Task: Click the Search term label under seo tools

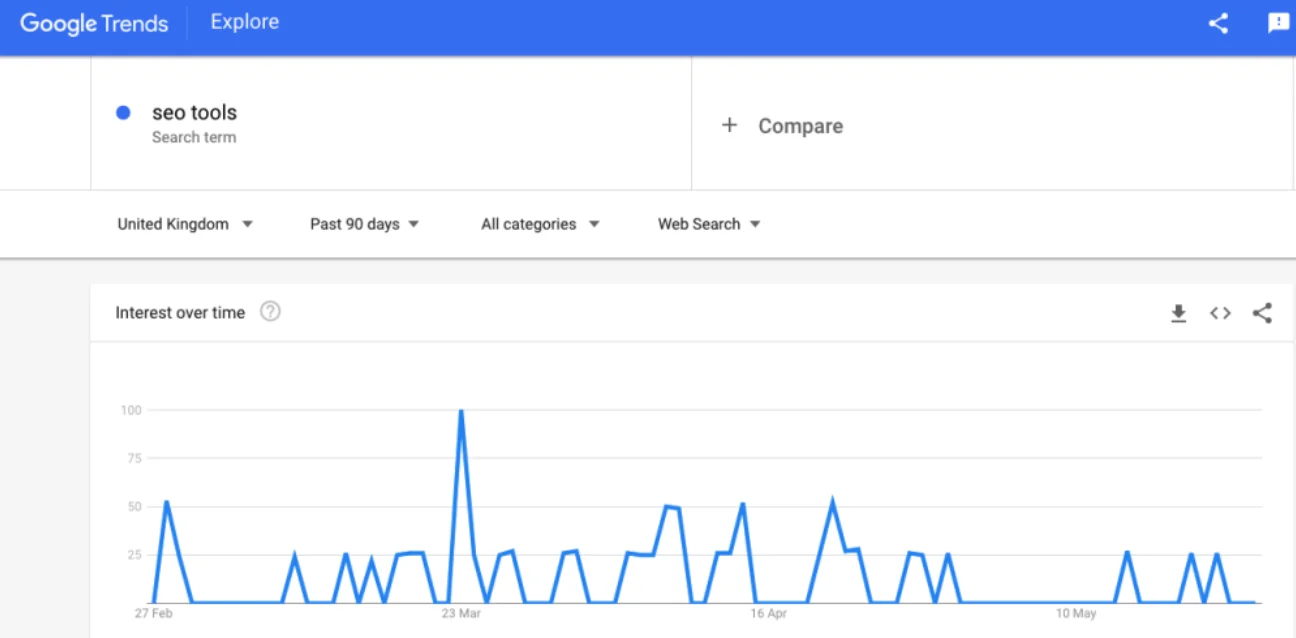Action: click(x=195, y=137)
